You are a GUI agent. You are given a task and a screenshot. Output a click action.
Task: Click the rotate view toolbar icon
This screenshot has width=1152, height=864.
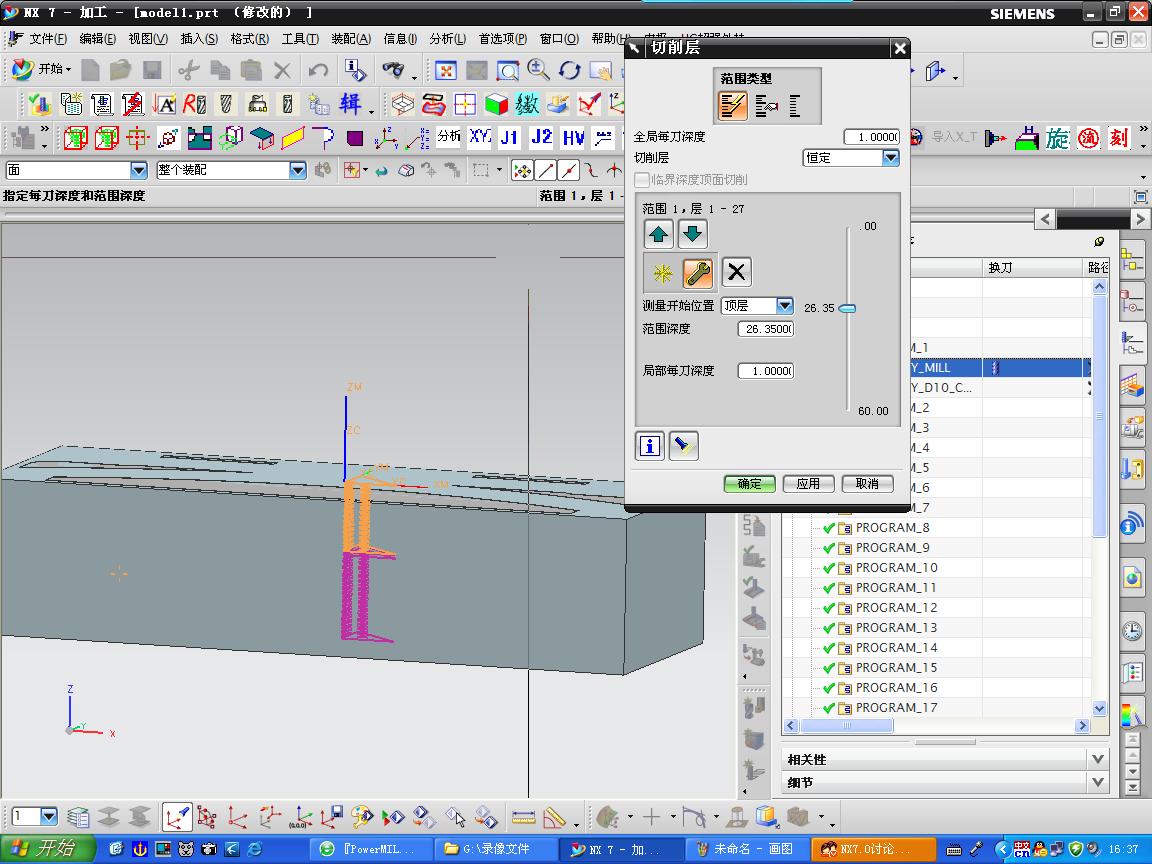click(x=570, y=70)
